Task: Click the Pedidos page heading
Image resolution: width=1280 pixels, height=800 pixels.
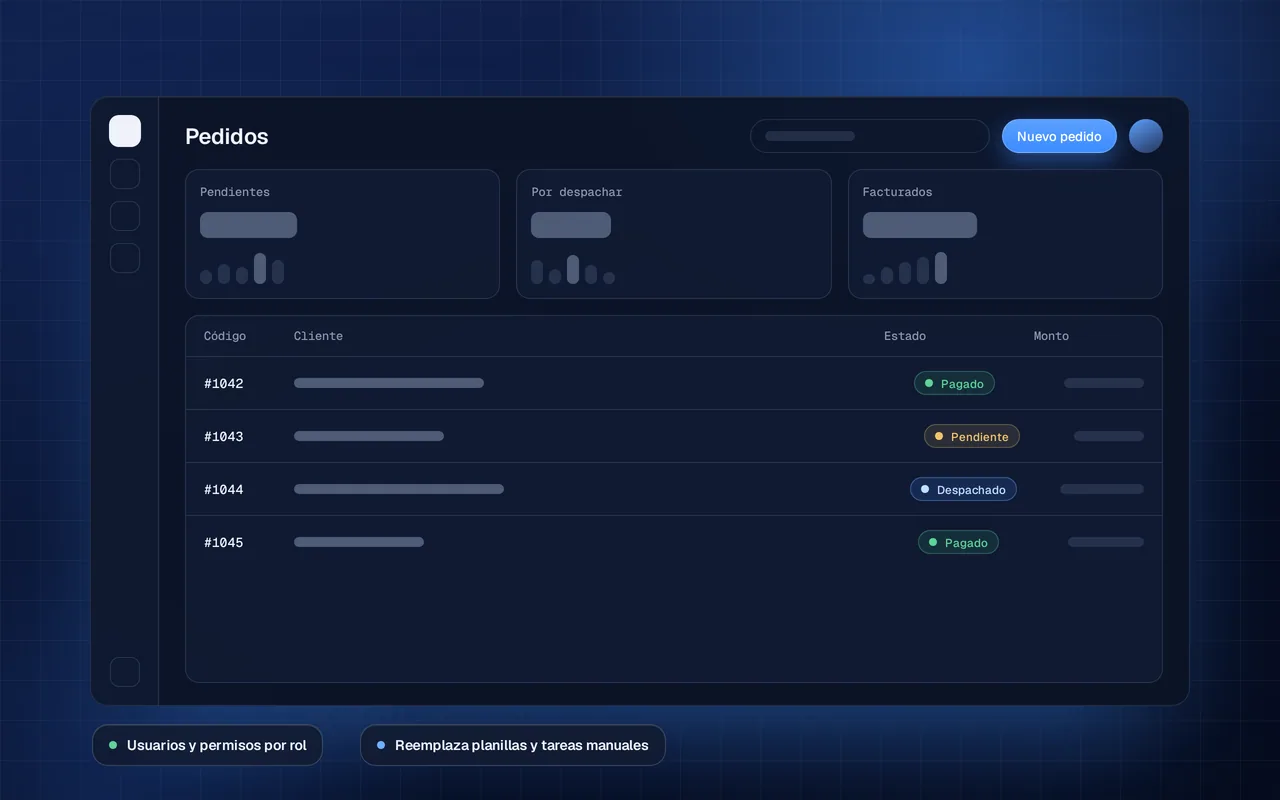Action: pyautogui.click(x=227, y=137)
